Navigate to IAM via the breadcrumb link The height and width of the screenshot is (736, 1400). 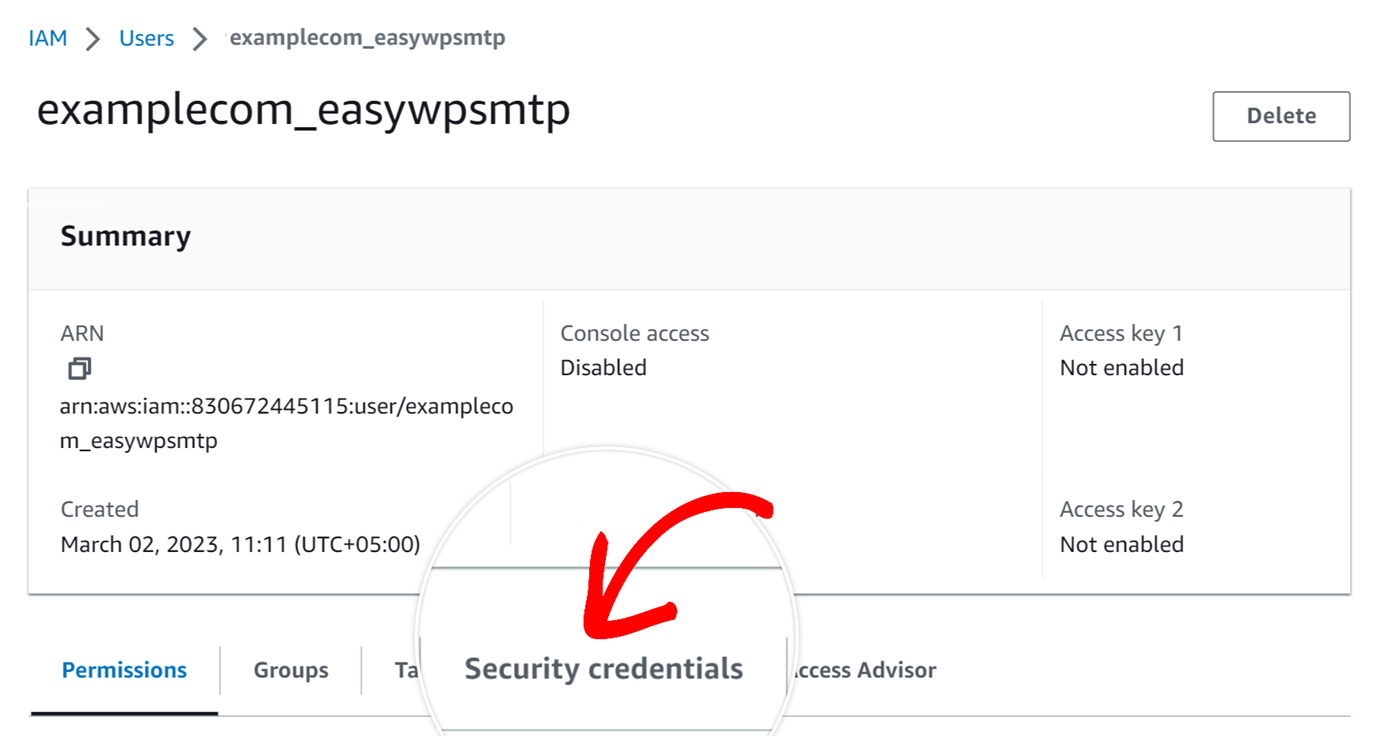coord(48,38)
